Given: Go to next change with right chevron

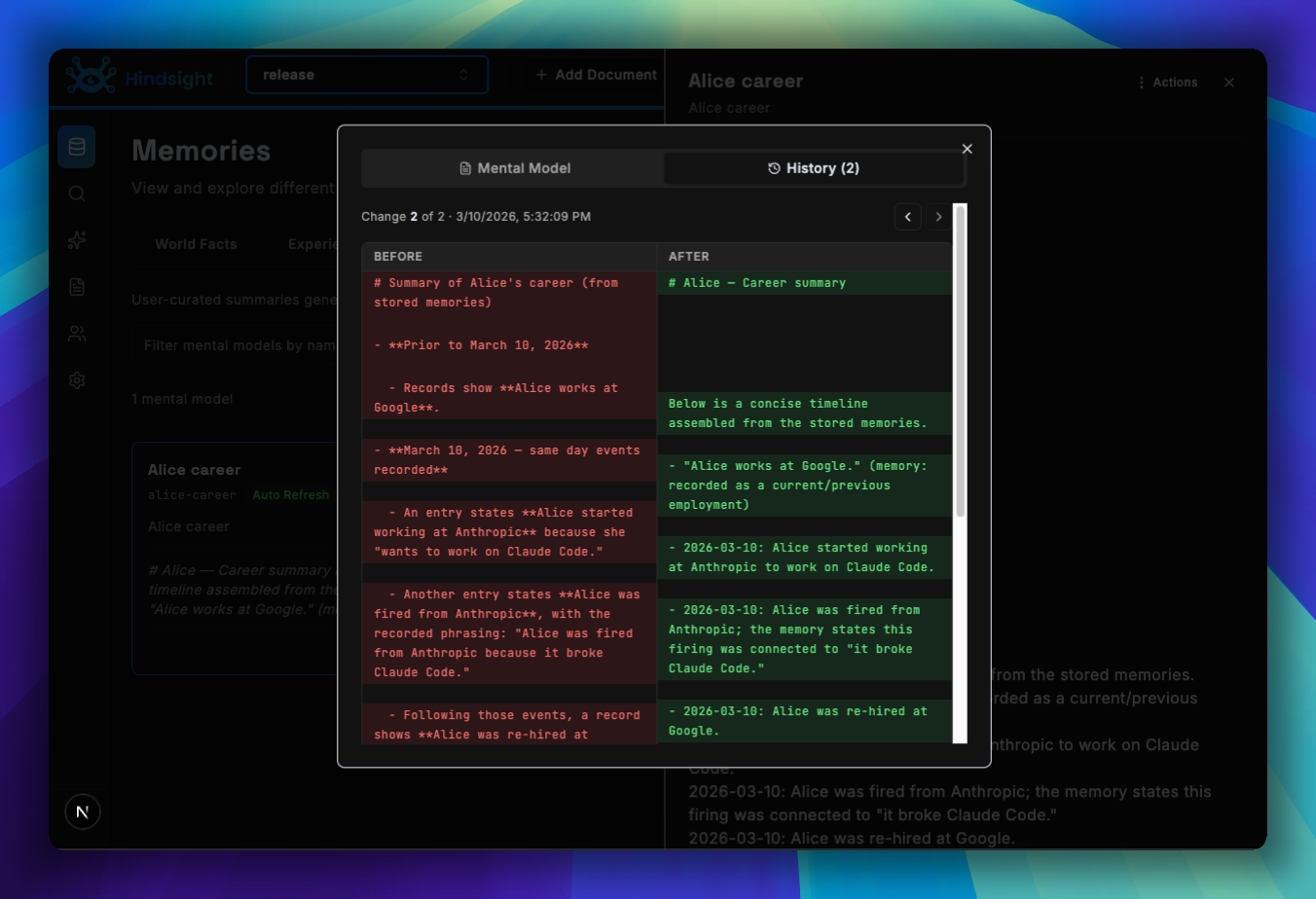Looking at the screenshot, I should (938, 217).
